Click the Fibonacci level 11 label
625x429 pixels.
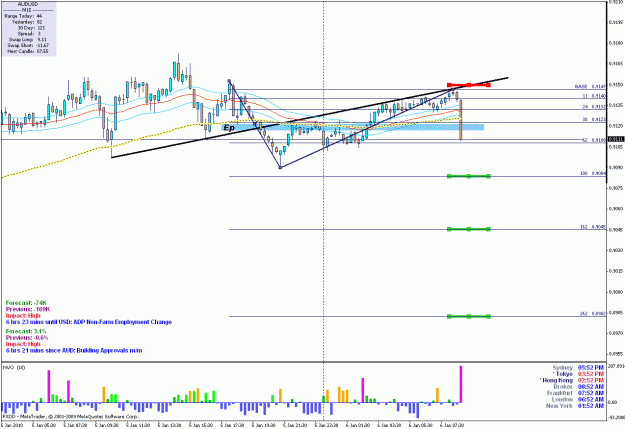click(594, 96)
